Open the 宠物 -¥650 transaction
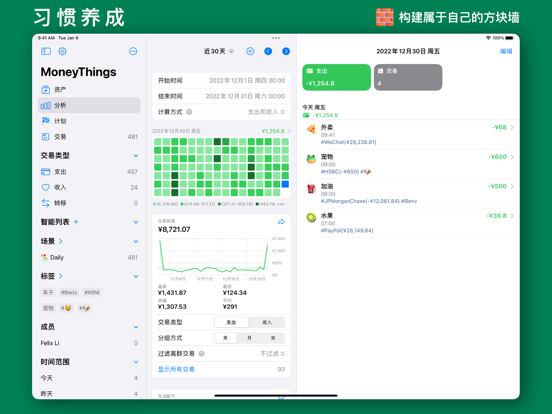 point(411,164)
